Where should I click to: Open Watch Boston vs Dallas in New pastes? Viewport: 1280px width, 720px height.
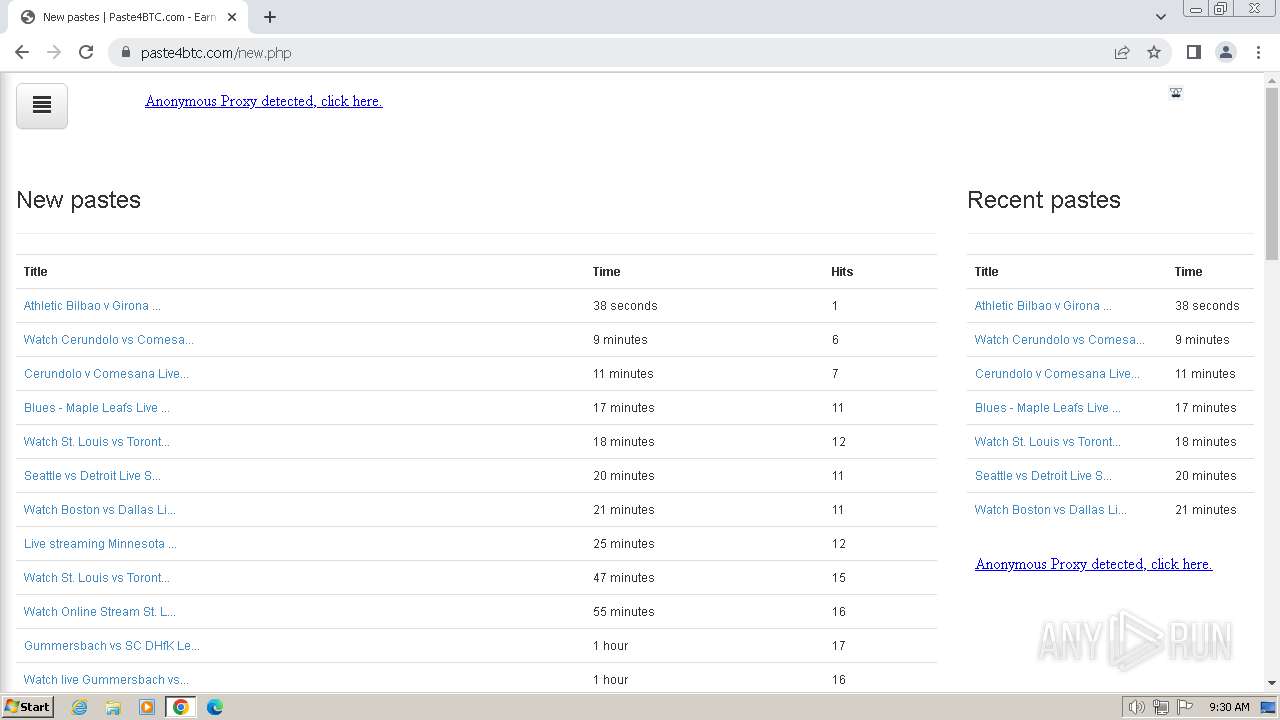click(100, 510)
